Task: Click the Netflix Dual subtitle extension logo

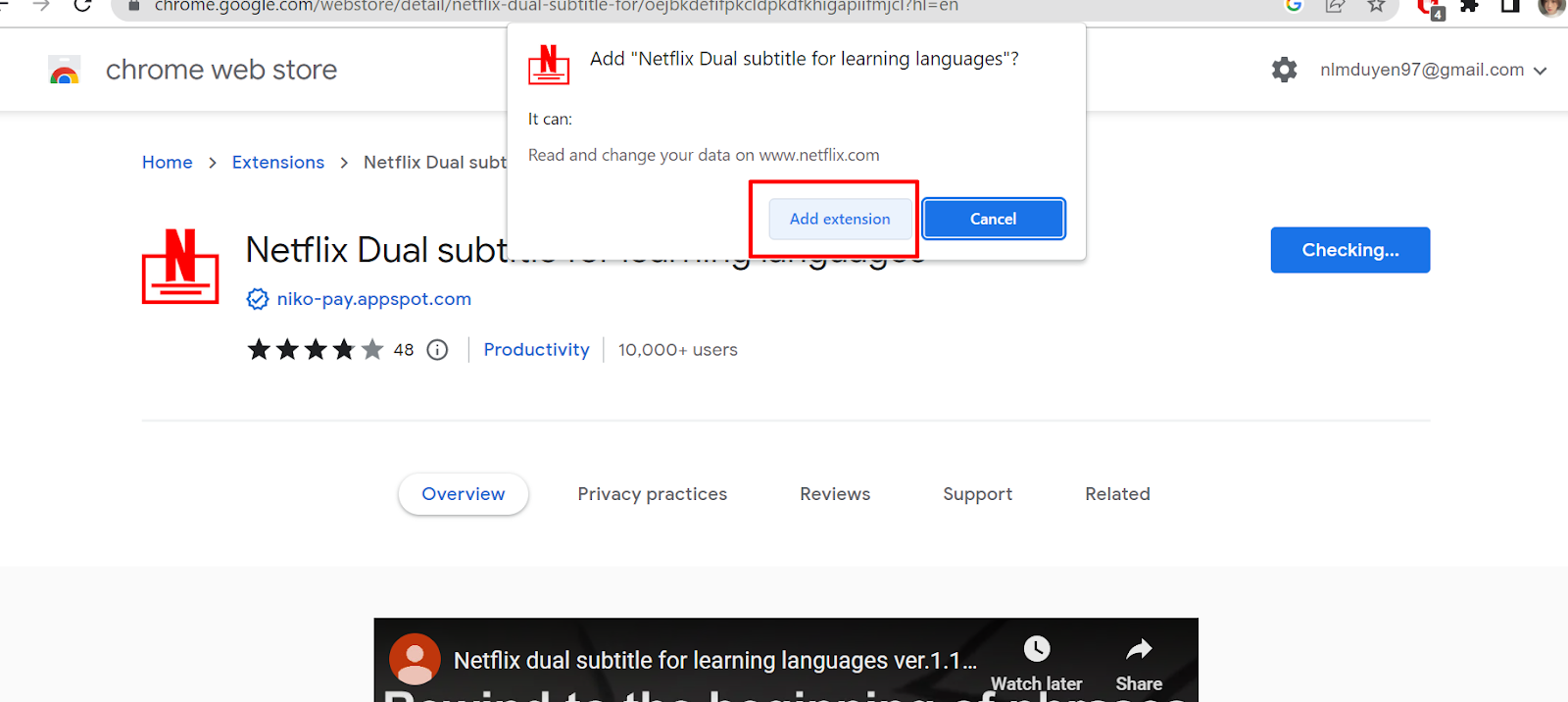Action: [180, 267]
